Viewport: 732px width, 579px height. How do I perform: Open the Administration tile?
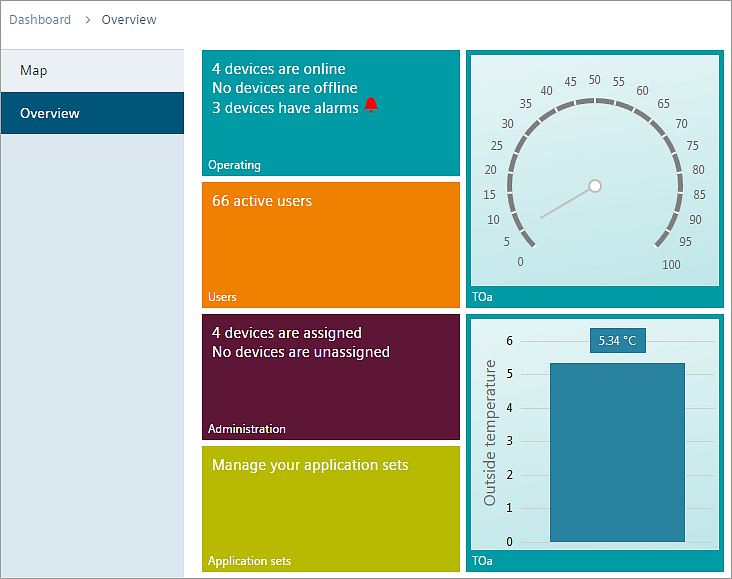[331, 377]
